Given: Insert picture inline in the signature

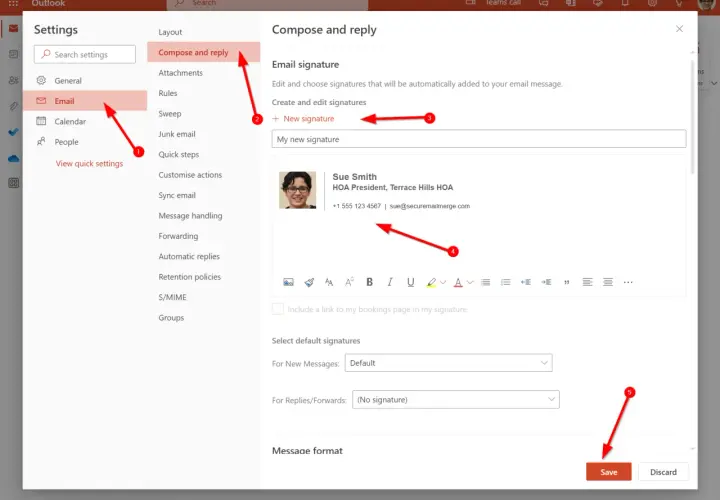Looking at the screenshot, I should pyautogui.click(x=288, y=282).
